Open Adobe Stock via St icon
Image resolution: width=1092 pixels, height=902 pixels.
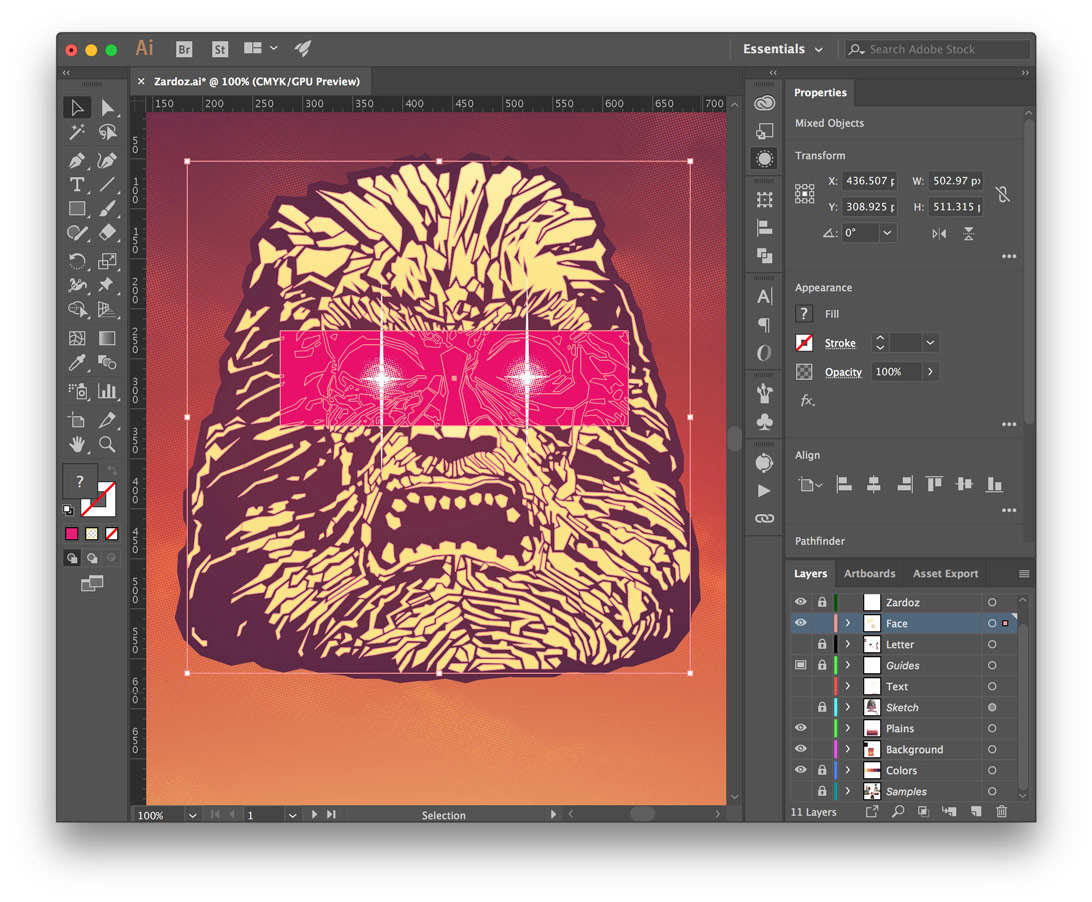point(219,49)
